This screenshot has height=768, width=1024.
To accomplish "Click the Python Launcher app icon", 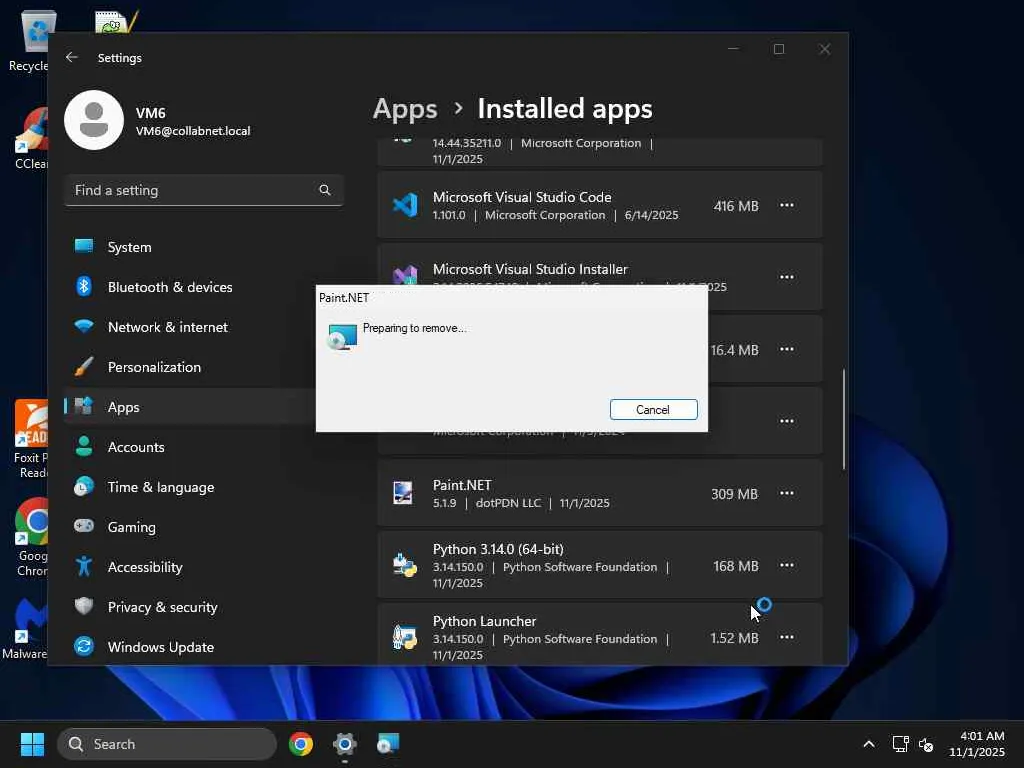I will coord(405,637).
